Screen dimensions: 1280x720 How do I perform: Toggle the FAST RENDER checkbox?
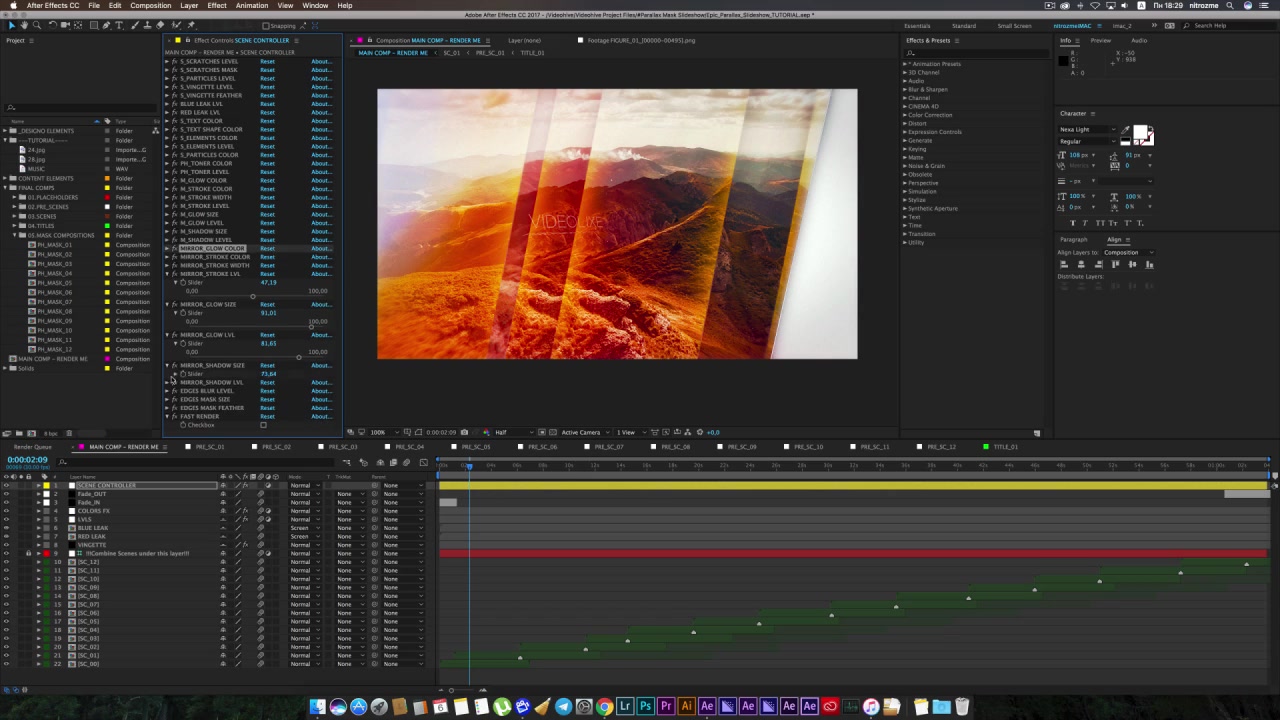click(263, 425)
